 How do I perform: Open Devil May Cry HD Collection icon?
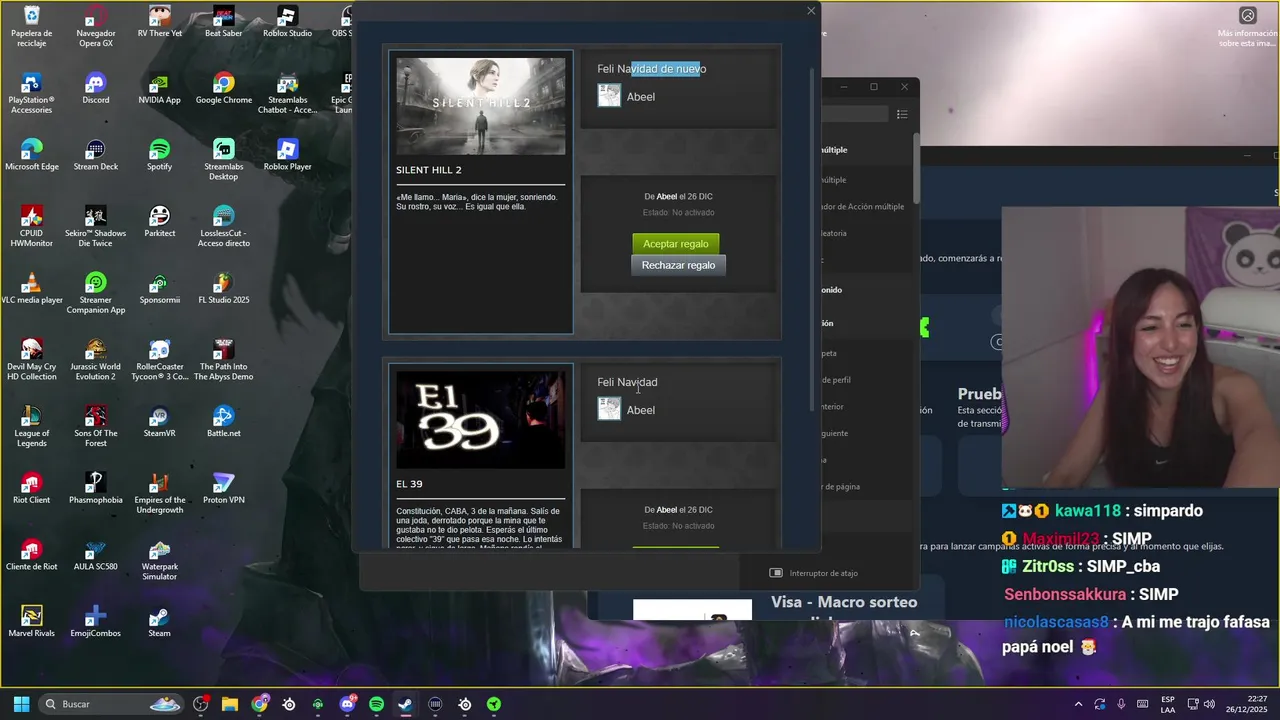31,360
